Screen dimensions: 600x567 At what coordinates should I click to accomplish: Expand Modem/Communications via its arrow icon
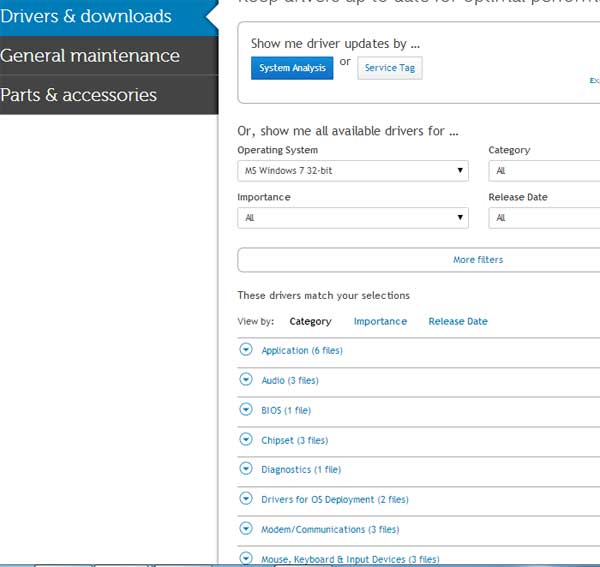pyautogui.click(x=246, y=529)
